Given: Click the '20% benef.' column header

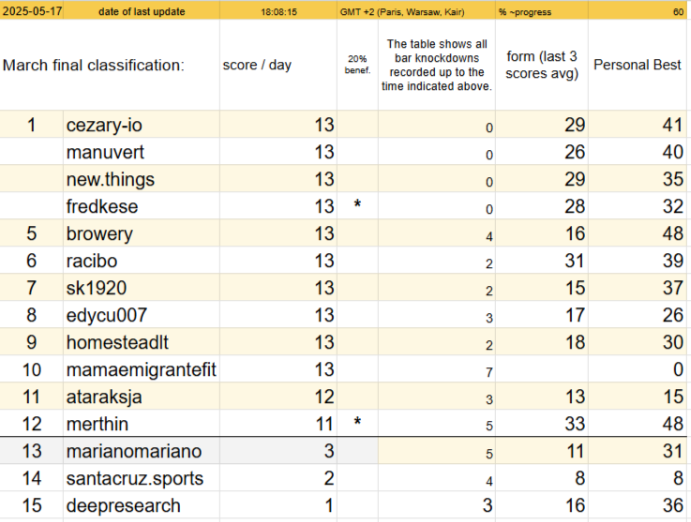Looking at the screenshot, I should [x=357, y=65].
